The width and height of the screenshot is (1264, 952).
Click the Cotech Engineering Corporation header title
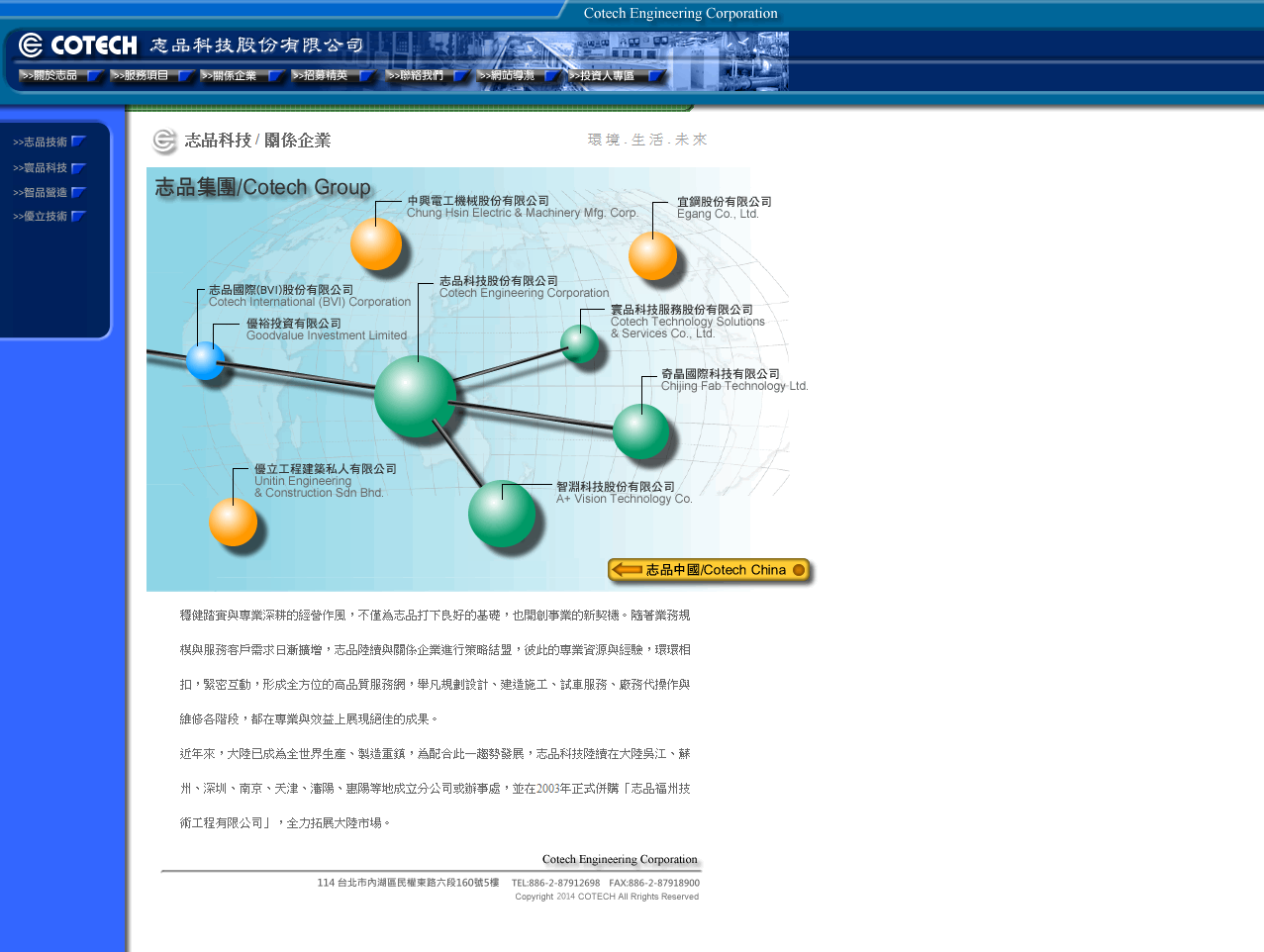coord(681,13)
